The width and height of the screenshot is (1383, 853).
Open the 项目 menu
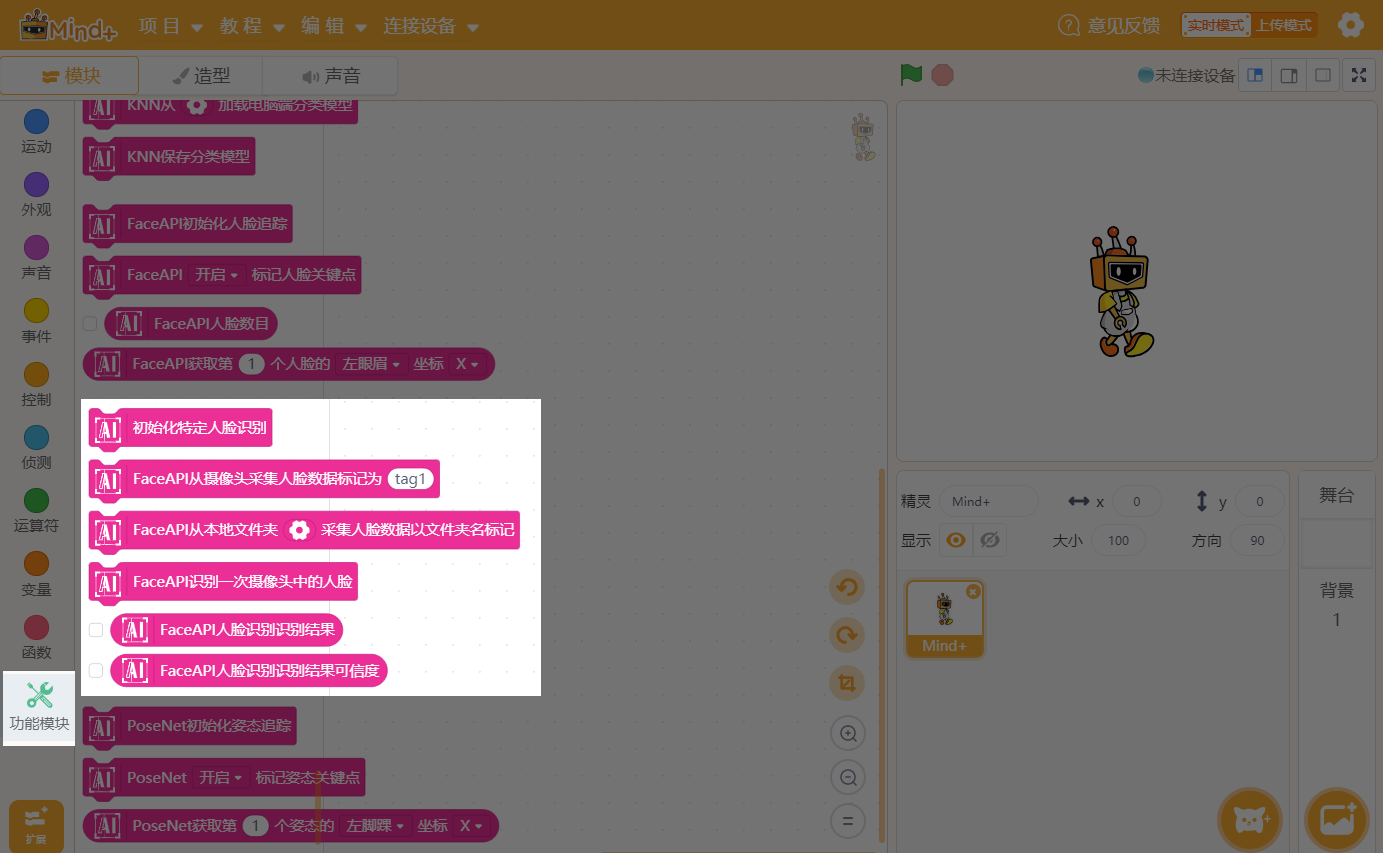(171, 26)
